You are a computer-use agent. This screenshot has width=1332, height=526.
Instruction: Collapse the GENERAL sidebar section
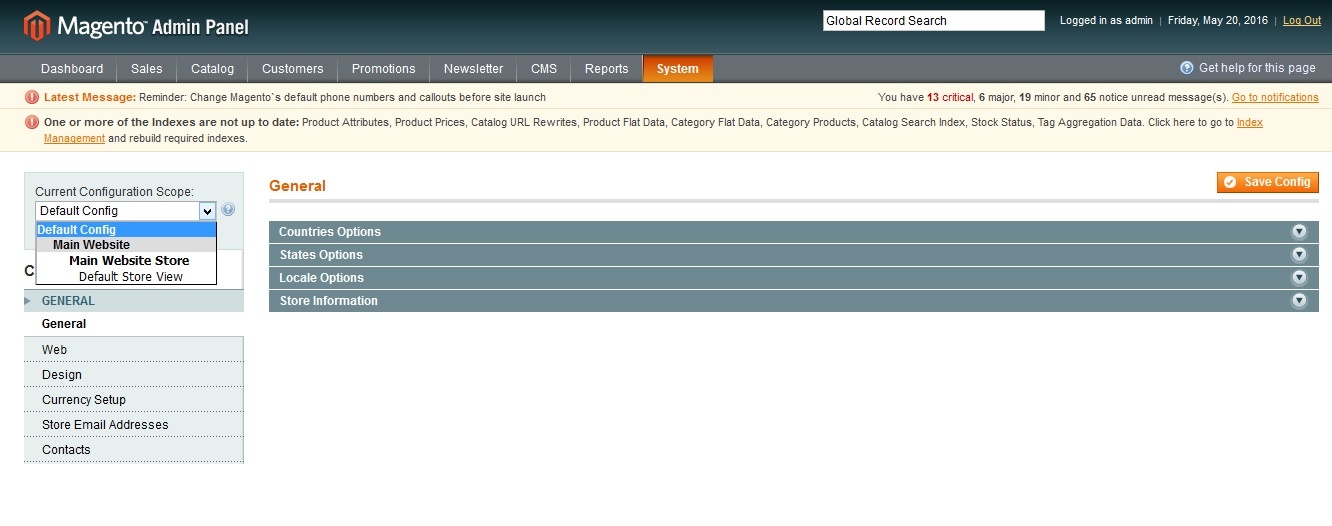pos(134,301)
